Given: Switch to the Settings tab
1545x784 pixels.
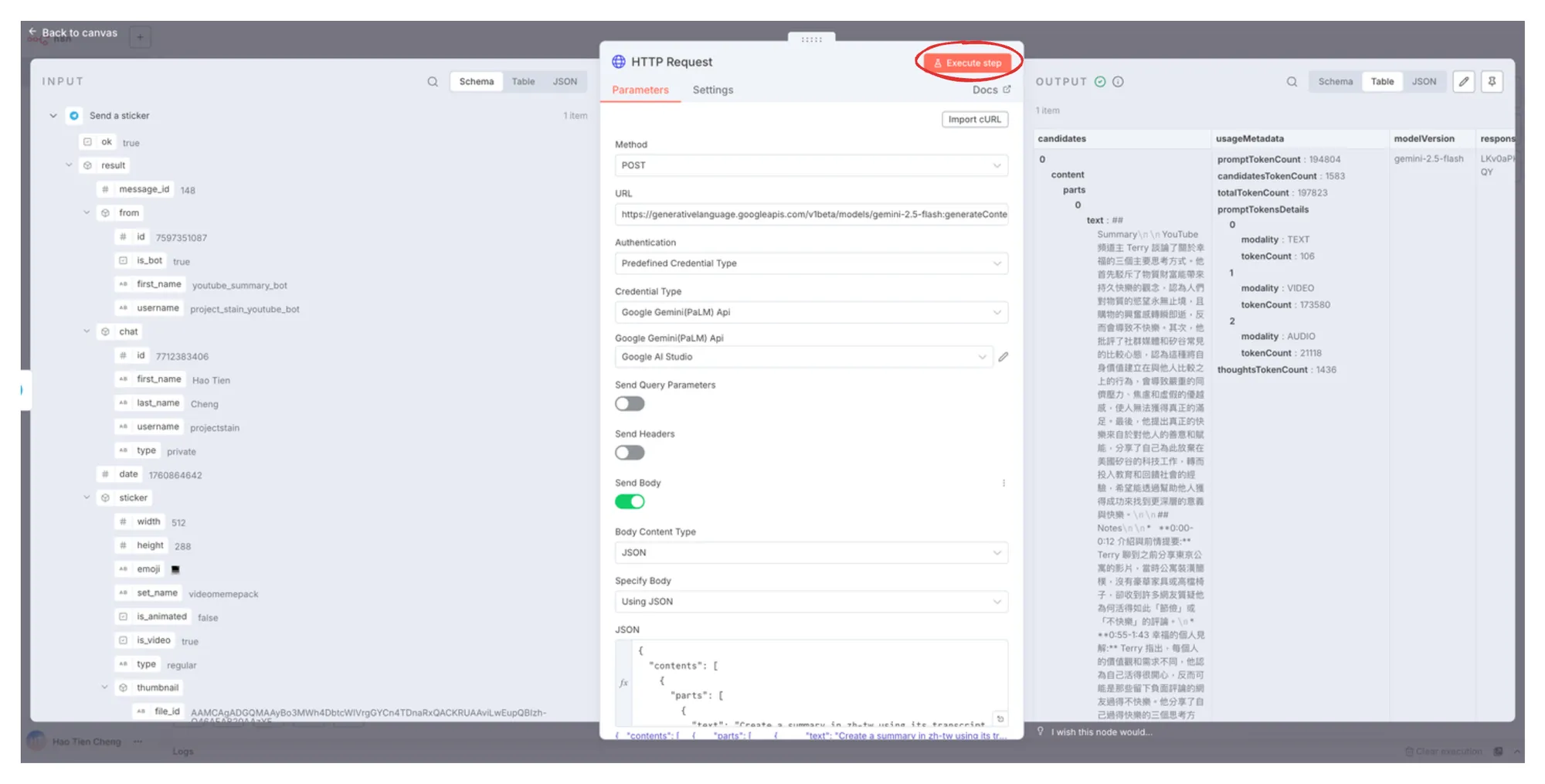Looking at the screenshot, I should coord(712,90).
